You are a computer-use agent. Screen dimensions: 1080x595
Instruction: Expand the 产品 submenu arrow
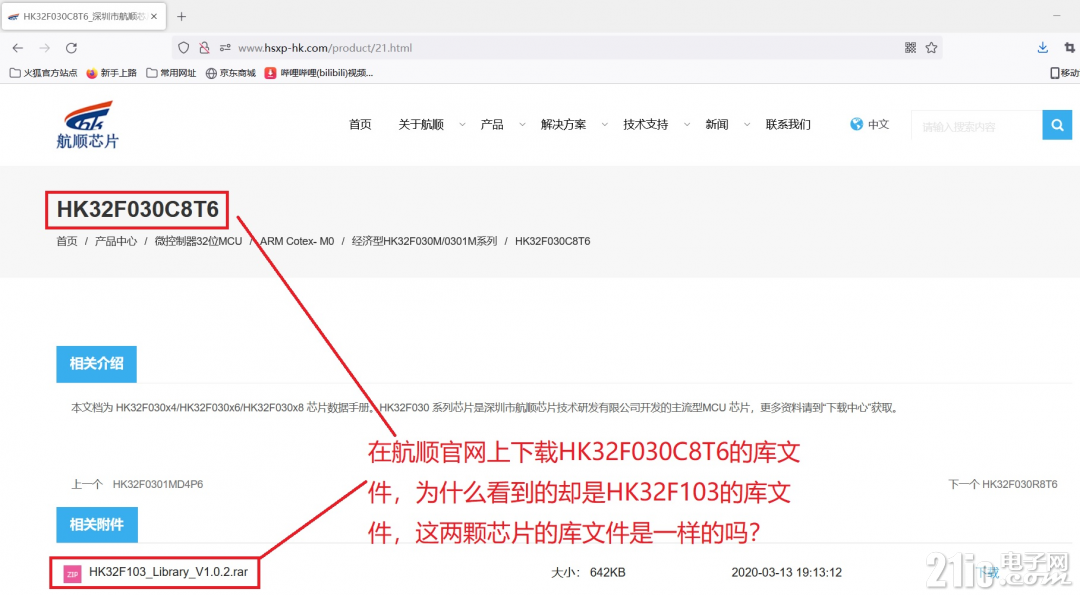[x=522, y=125]
